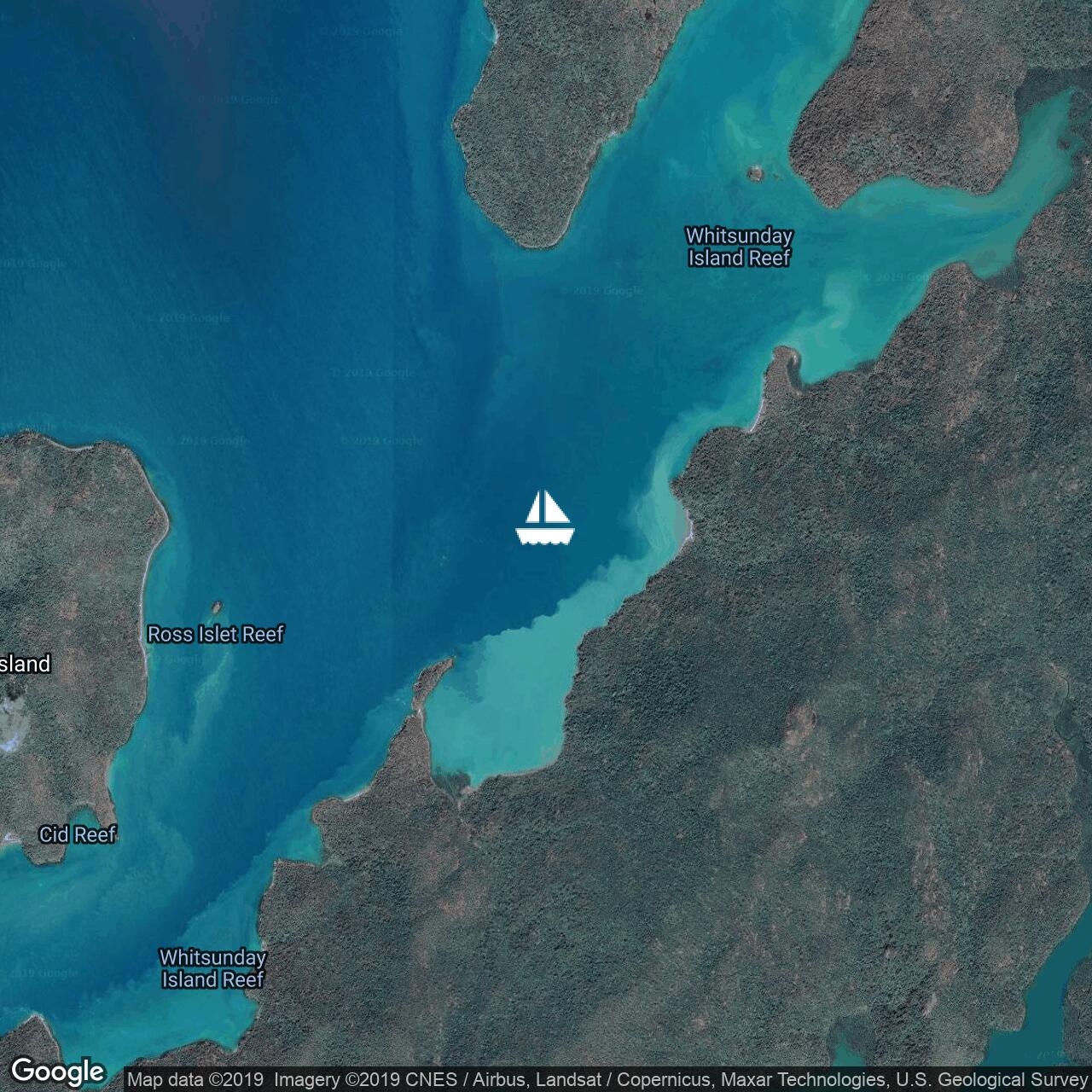Select the upper Whitsunday Island Reef label
Image resolution: width=1092 pixels, height=1092 pixels.
click(x=740, y=247)
